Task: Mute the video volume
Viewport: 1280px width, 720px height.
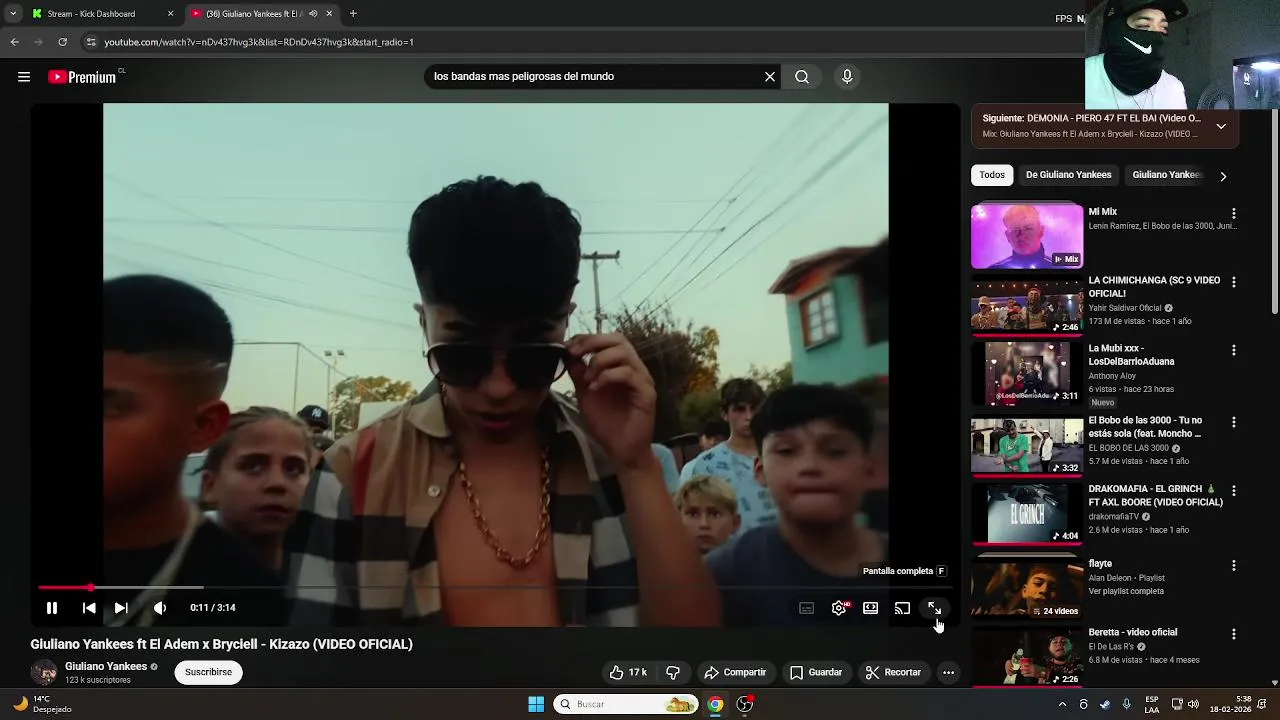Action: tap(160, 607)
